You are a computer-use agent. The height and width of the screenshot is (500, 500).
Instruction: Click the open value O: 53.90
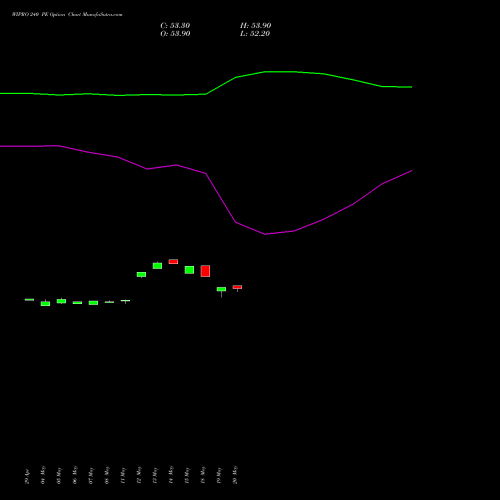175,34
